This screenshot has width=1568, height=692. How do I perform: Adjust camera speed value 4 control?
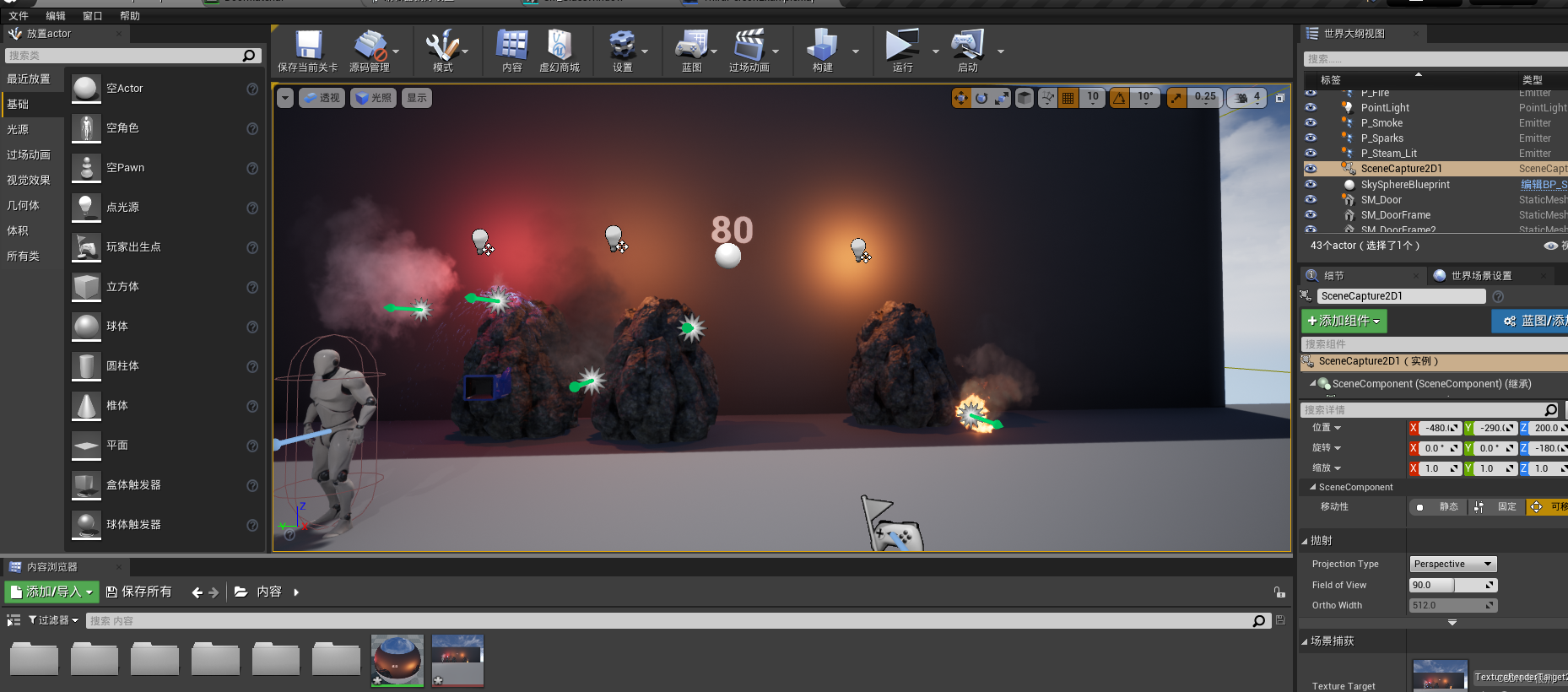point(1247,98)
